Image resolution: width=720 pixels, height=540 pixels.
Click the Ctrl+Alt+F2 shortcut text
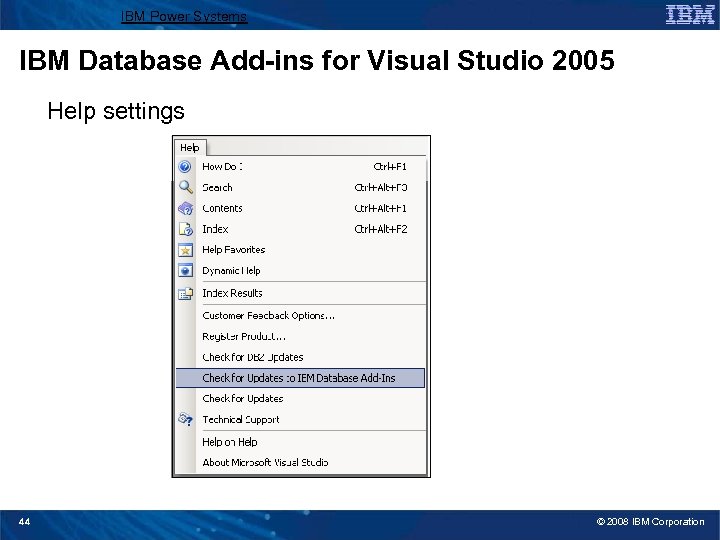(x=381, y=229)
